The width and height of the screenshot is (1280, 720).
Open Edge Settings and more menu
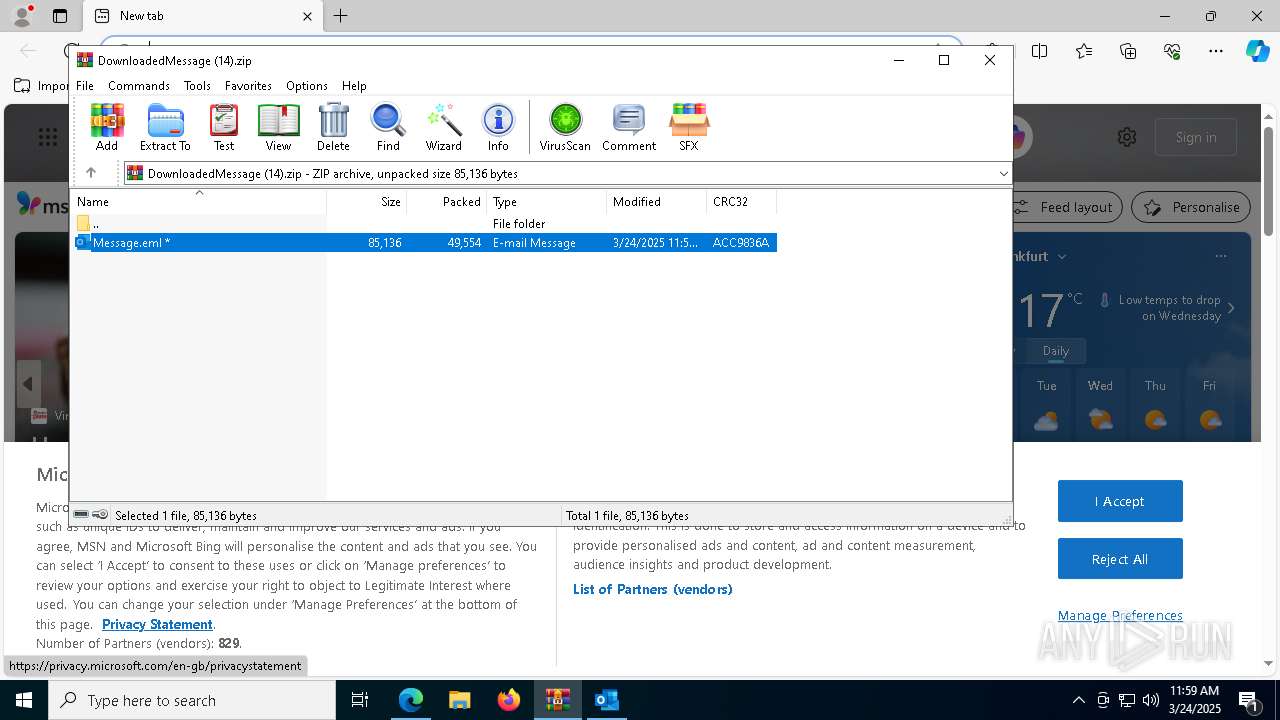pyautogui.click(x=1215, y=51)
